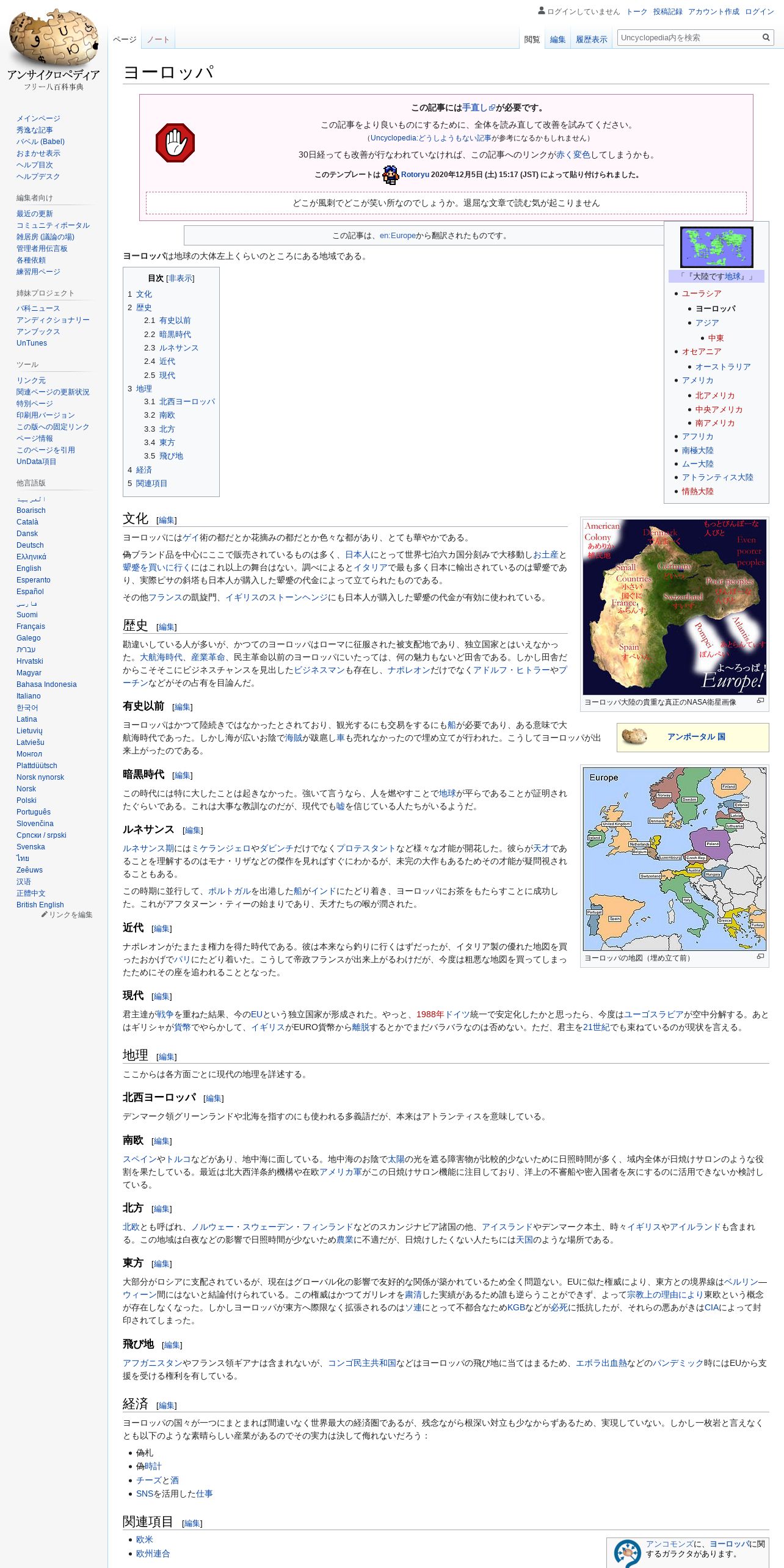The image size is (784, 1568).
Task: Hide the table of contents via 非表示
Action: coord(180,278)
